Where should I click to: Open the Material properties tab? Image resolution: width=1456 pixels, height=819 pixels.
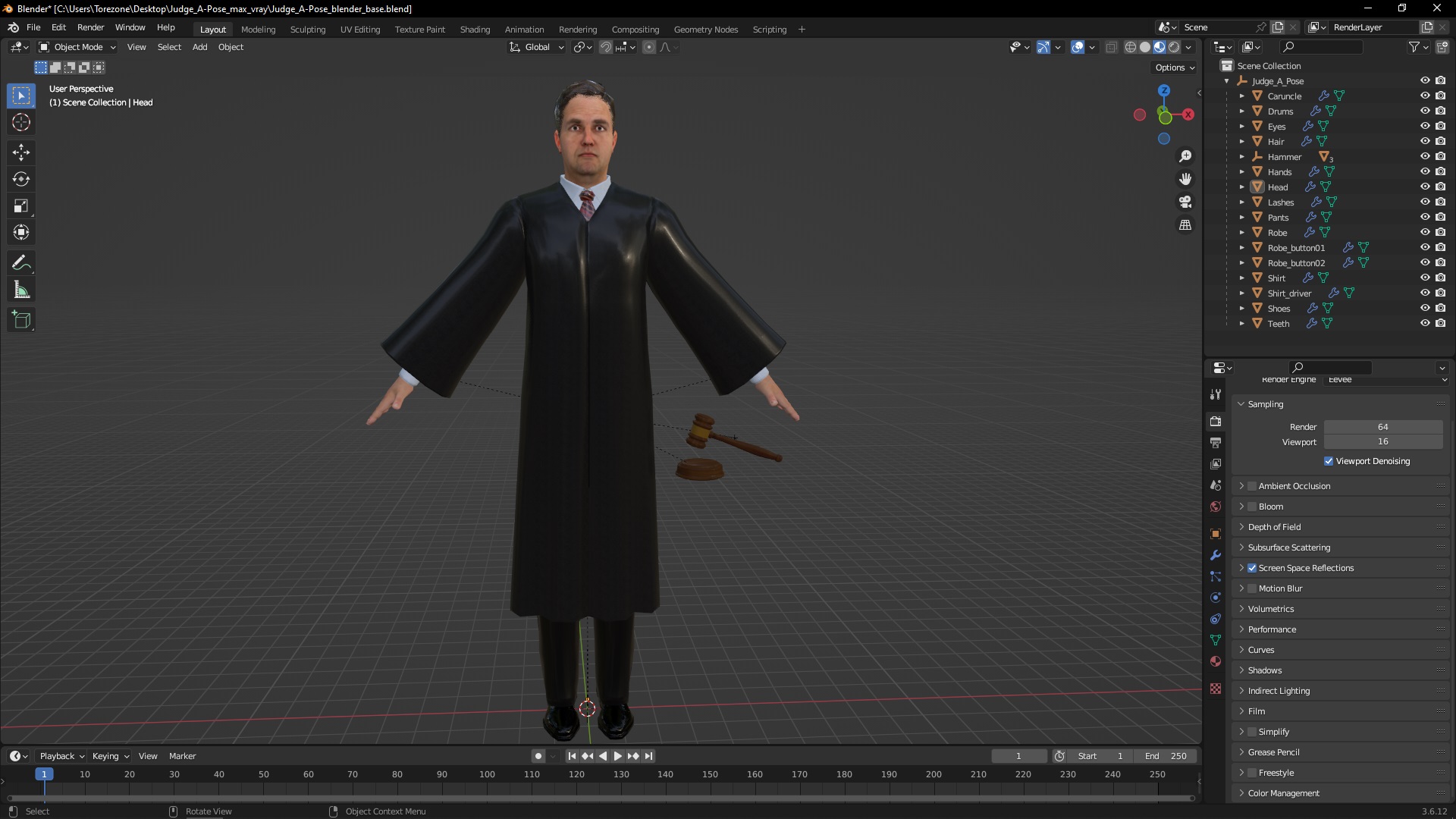[x=1216, y=661]
